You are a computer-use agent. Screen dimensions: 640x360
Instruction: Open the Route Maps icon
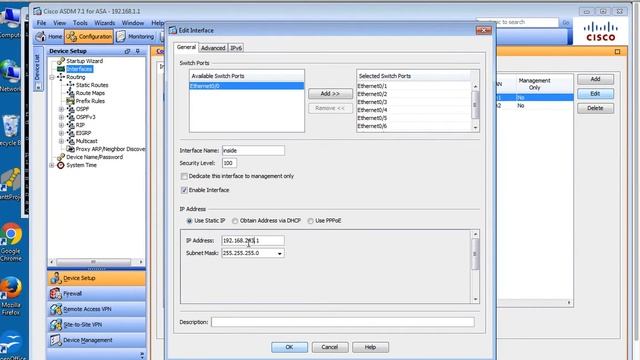70,93
